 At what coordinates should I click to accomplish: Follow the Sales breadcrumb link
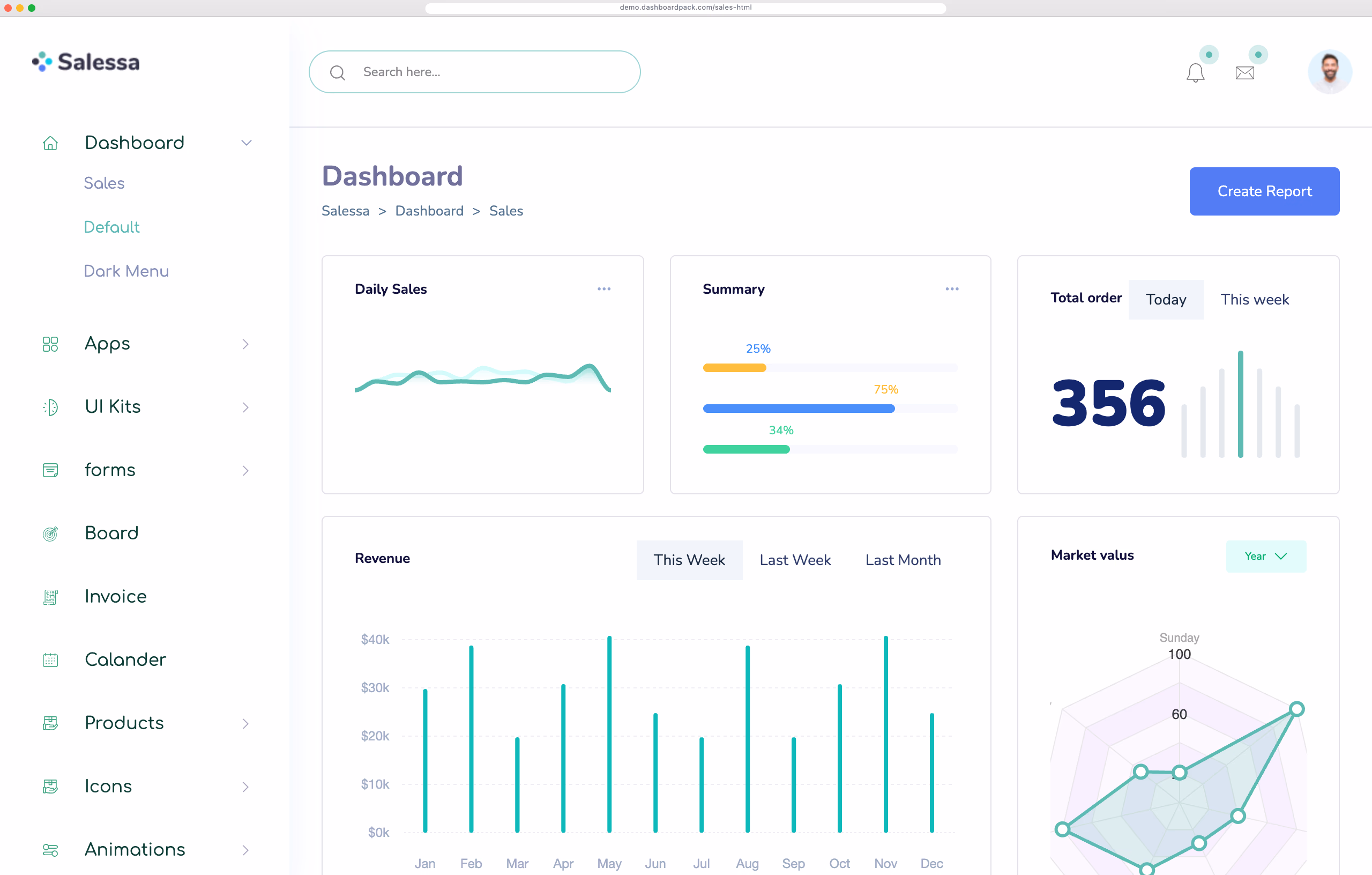(x=506, y=210)
